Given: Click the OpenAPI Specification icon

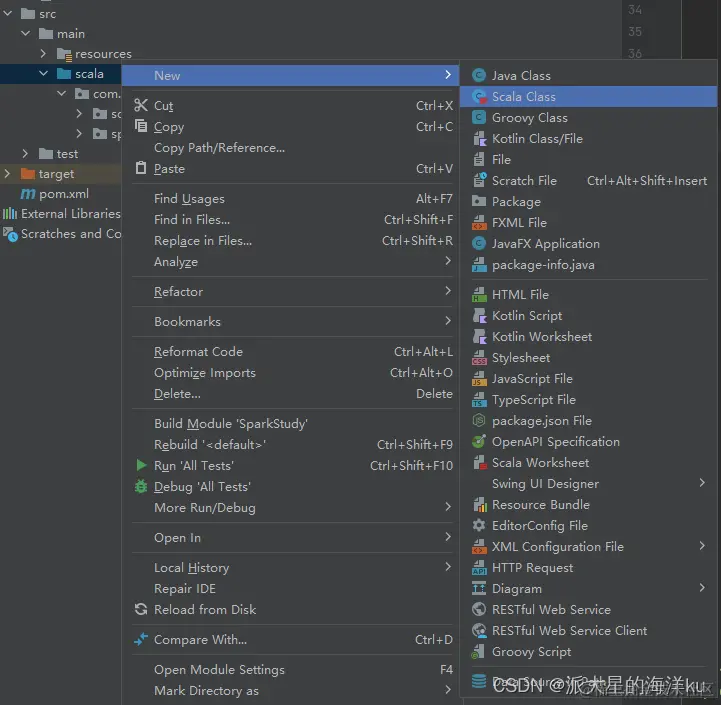Looking at the screenshot, I should pyautogui.click(x=479, y=441).
